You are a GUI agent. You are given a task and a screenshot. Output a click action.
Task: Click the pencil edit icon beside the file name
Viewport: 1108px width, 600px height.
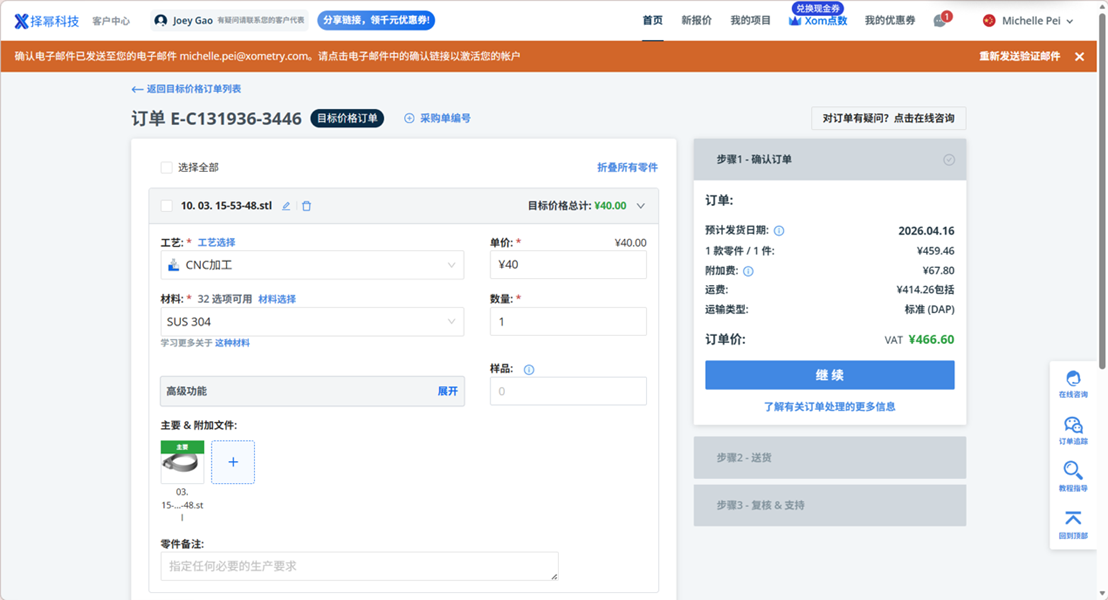point(286,206)
